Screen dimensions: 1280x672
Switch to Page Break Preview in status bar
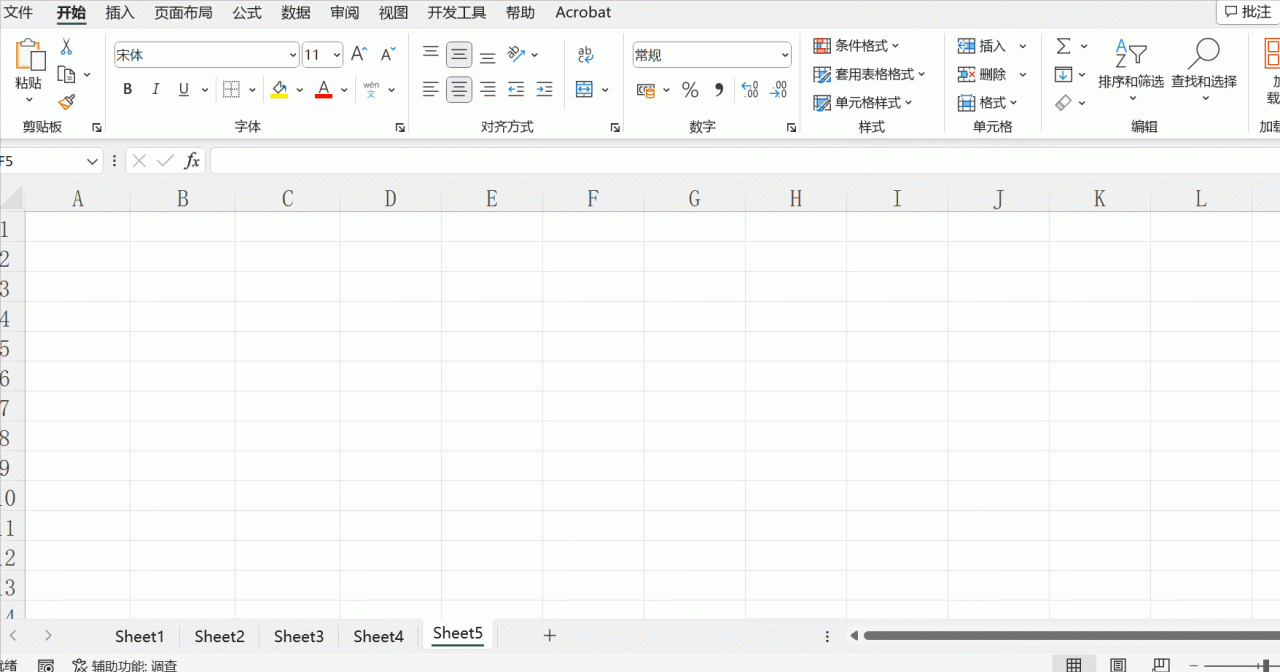(1161, 665)
